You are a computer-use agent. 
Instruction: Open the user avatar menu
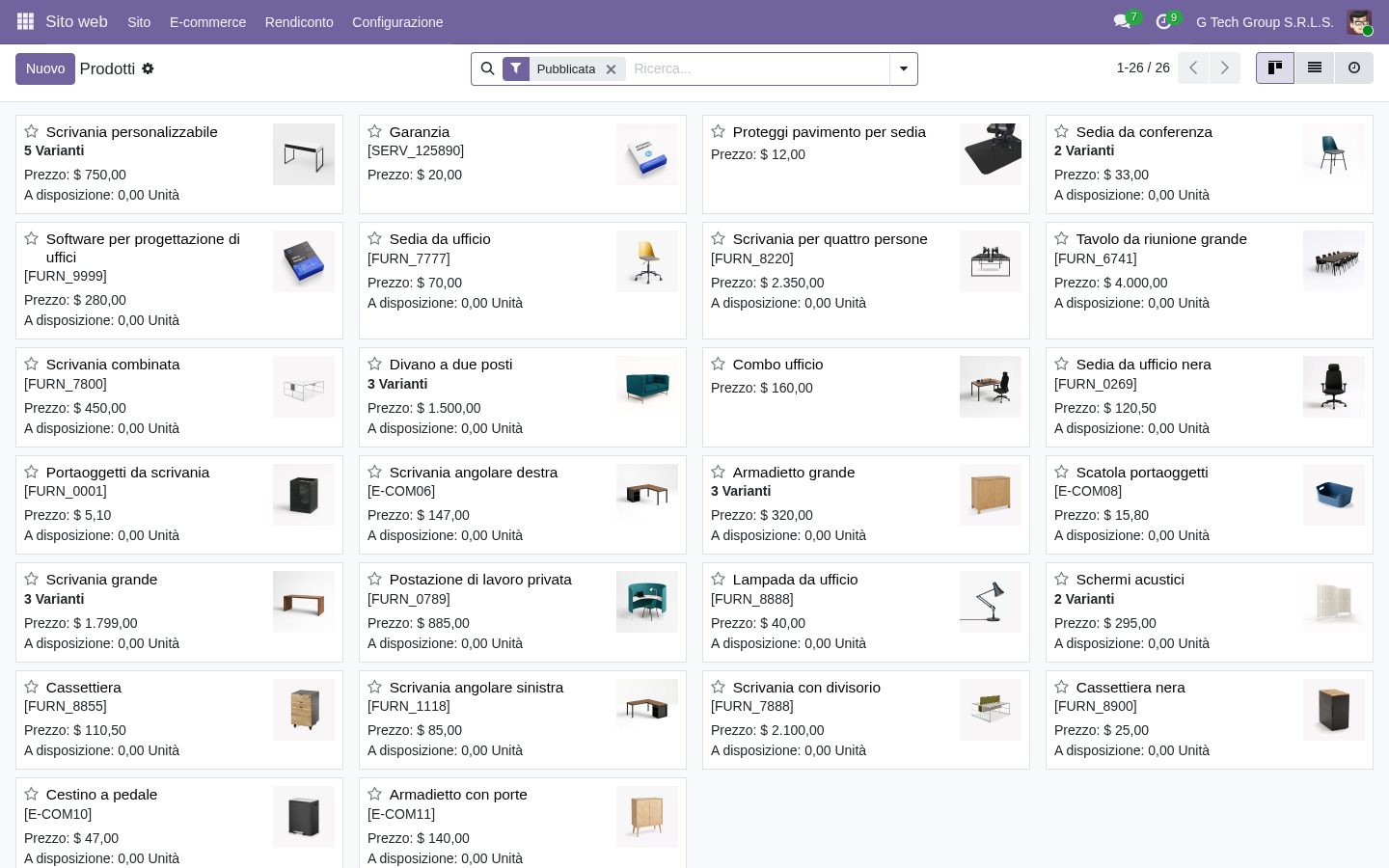[x=1359, y=22]
